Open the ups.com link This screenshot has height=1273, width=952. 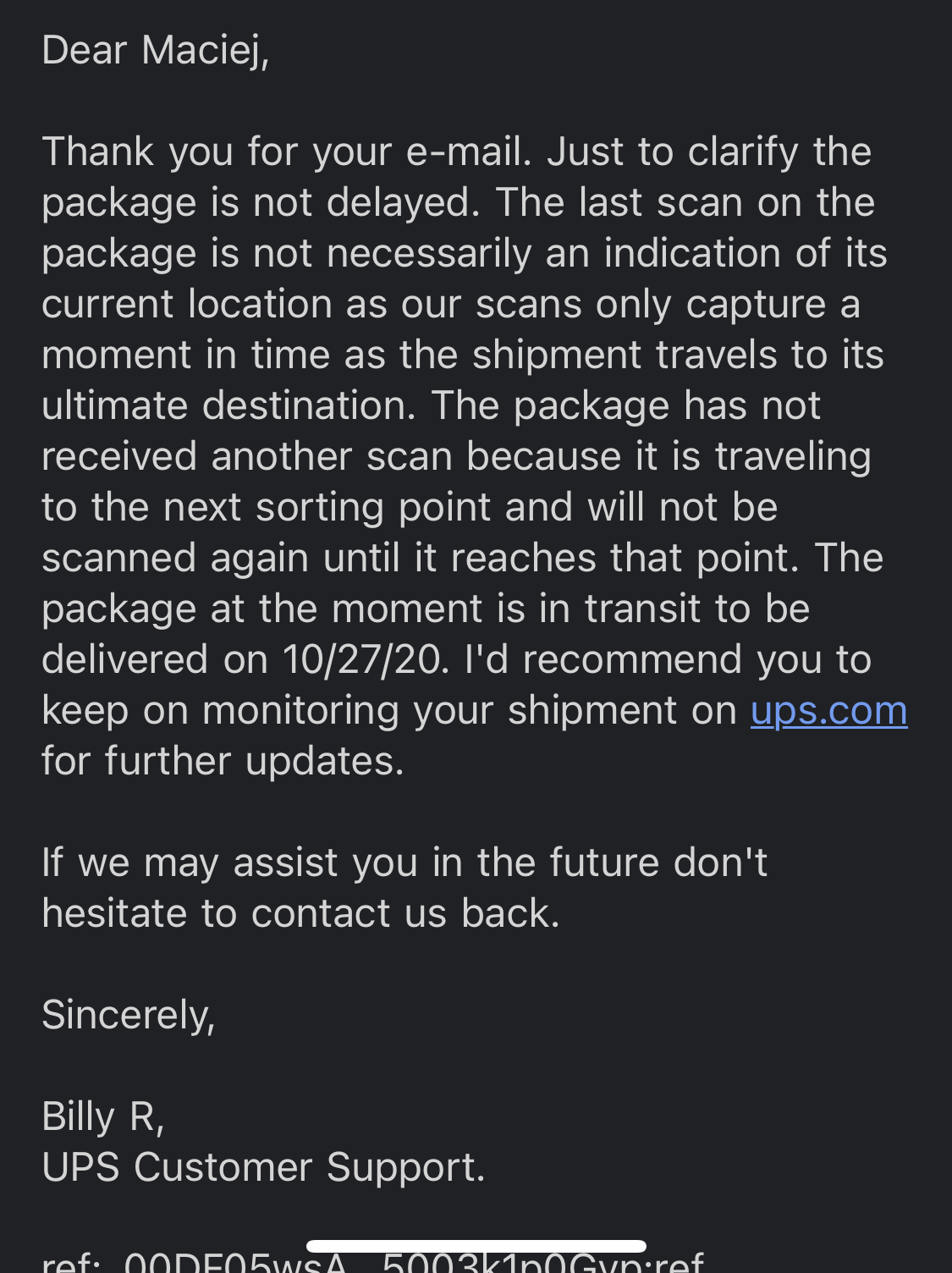coord(828,711)
